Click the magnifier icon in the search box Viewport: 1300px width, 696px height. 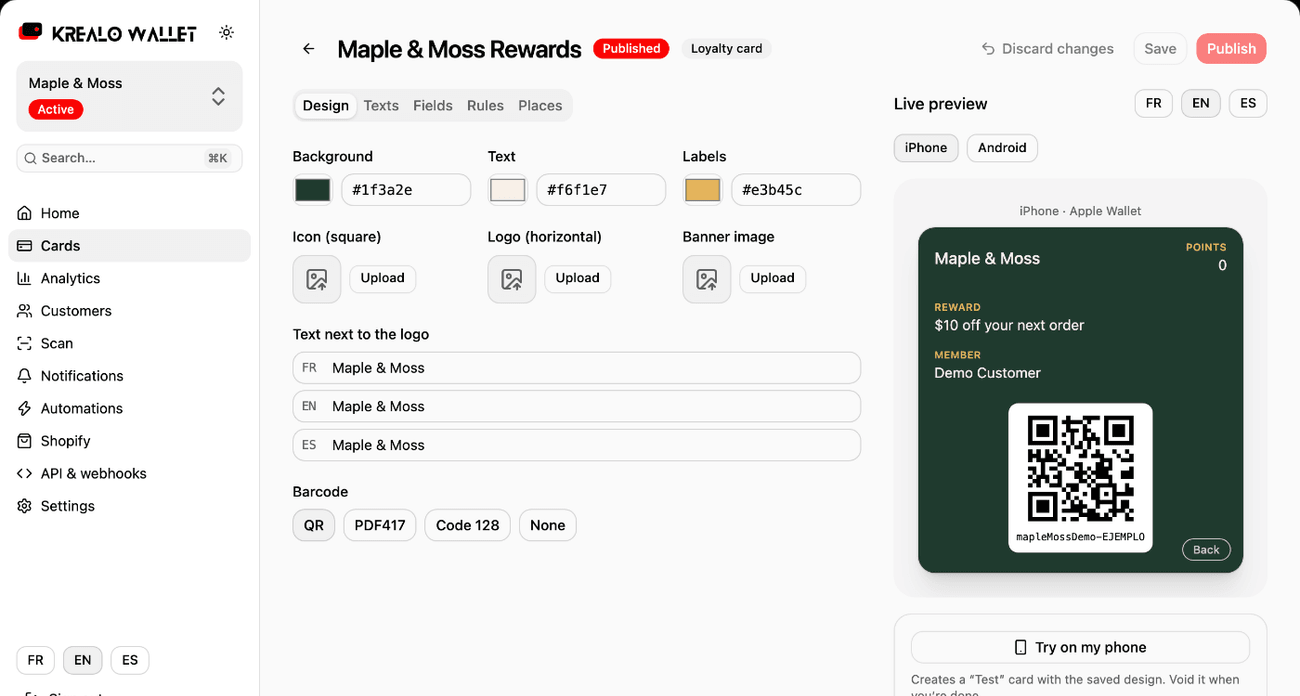click(x=31, y=158)
